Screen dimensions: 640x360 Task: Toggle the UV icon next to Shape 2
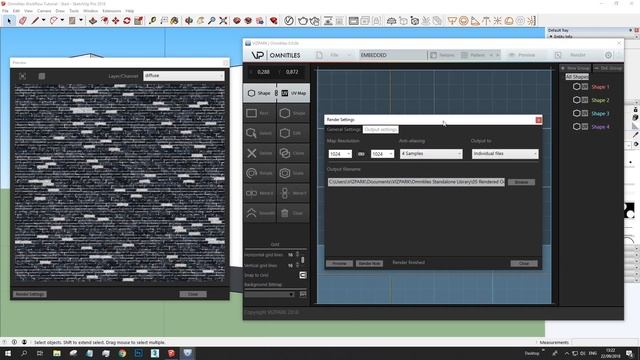point(585,100)
